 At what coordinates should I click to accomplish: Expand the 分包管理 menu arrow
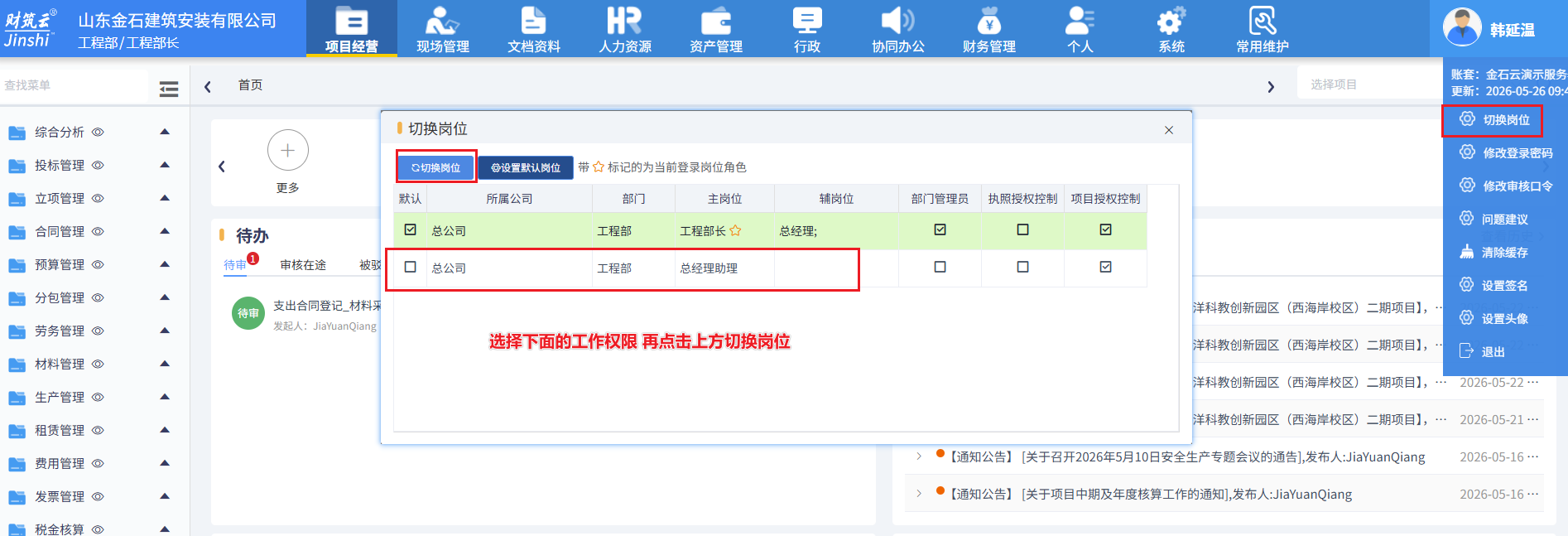[165, 297]
